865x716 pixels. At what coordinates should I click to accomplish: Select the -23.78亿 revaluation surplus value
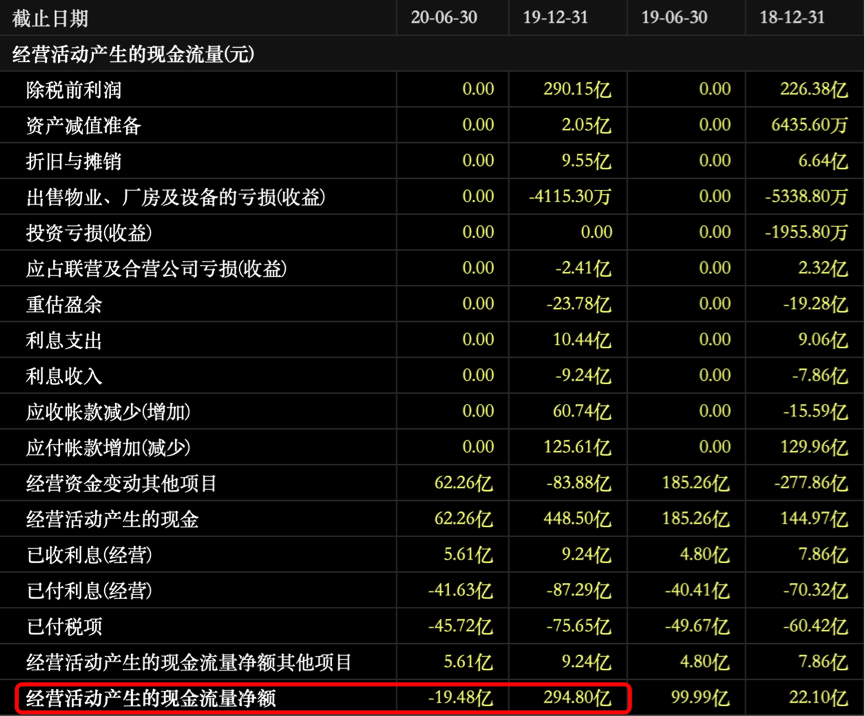click(579, 304)
